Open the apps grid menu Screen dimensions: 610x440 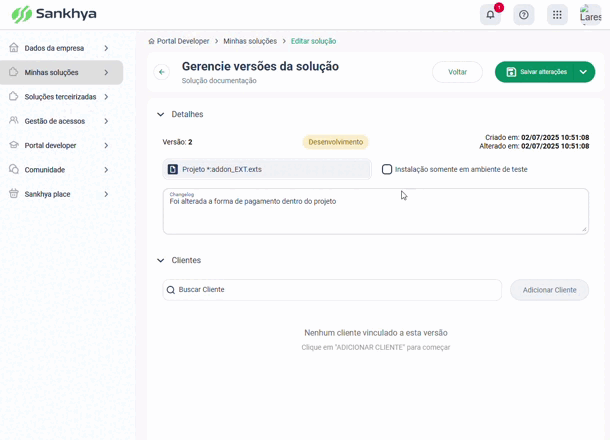pyautogui.click(x=557, y=15)
